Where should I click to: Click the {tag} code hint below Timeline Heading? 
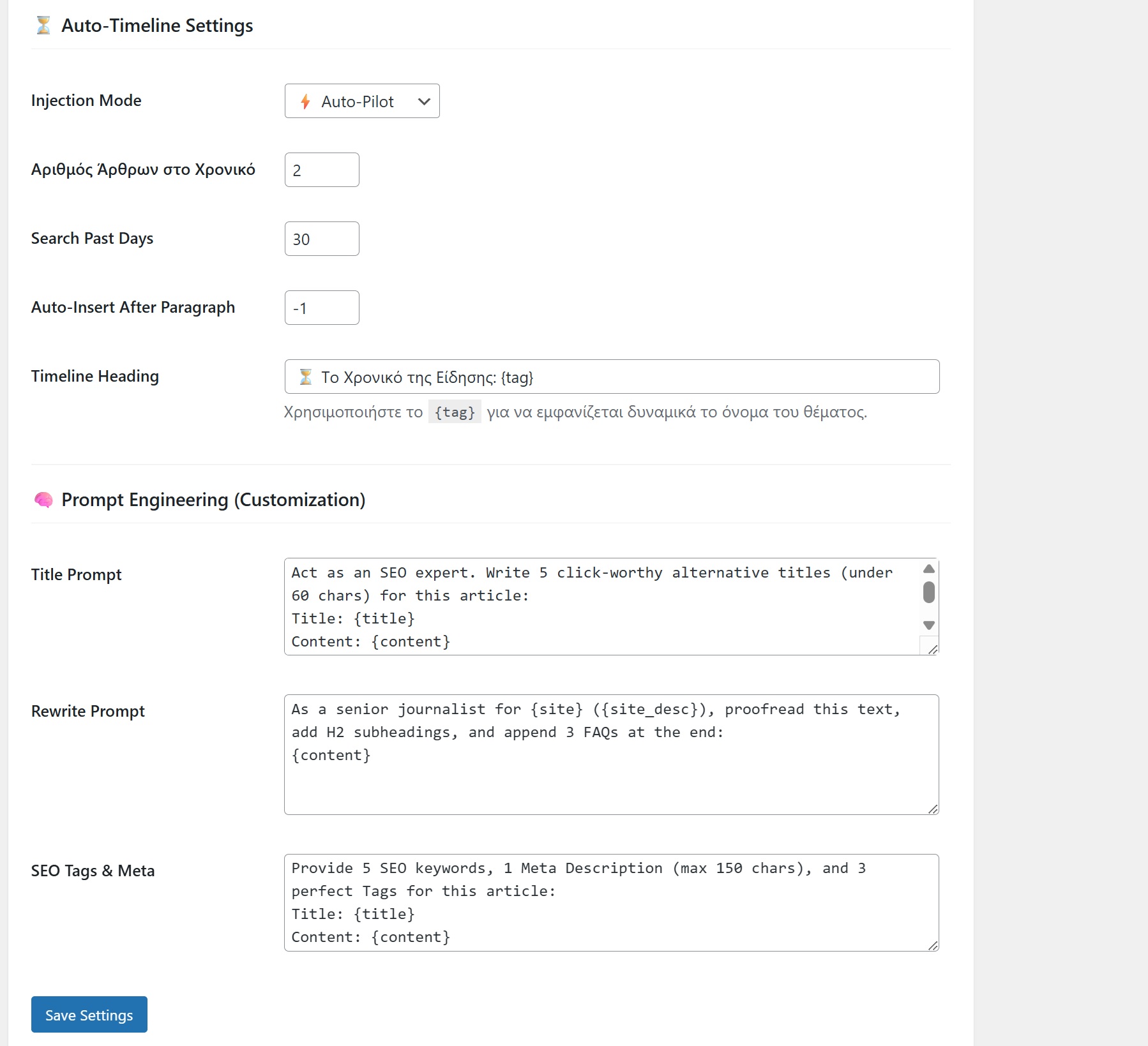click(455, 412)
